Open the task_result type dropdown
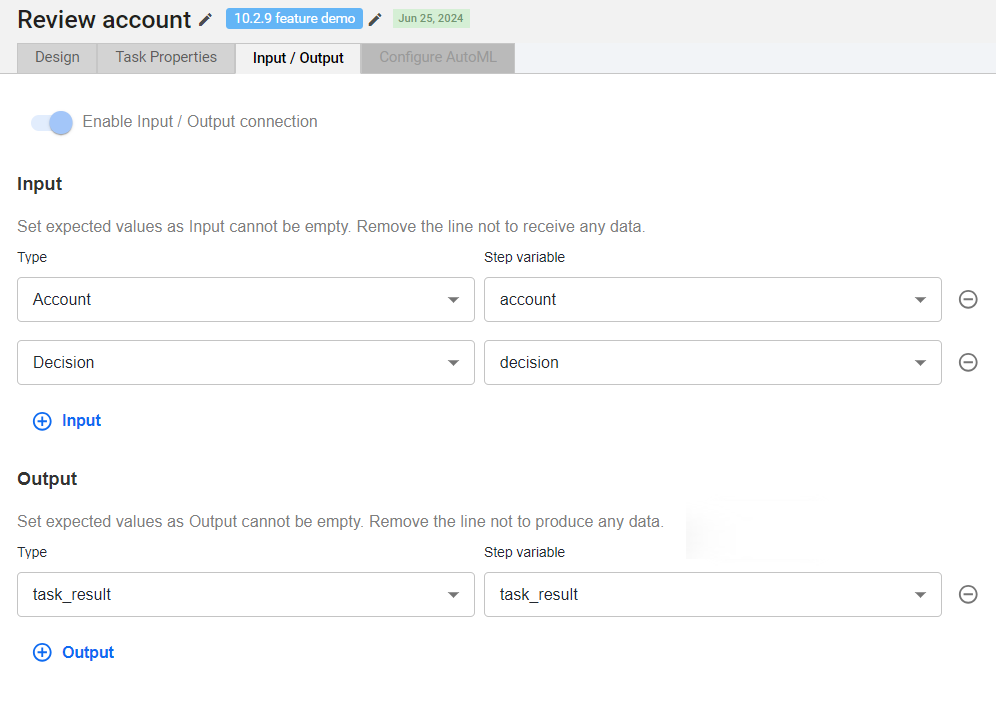This screenshot has height=706, width=996. (246, 594)
